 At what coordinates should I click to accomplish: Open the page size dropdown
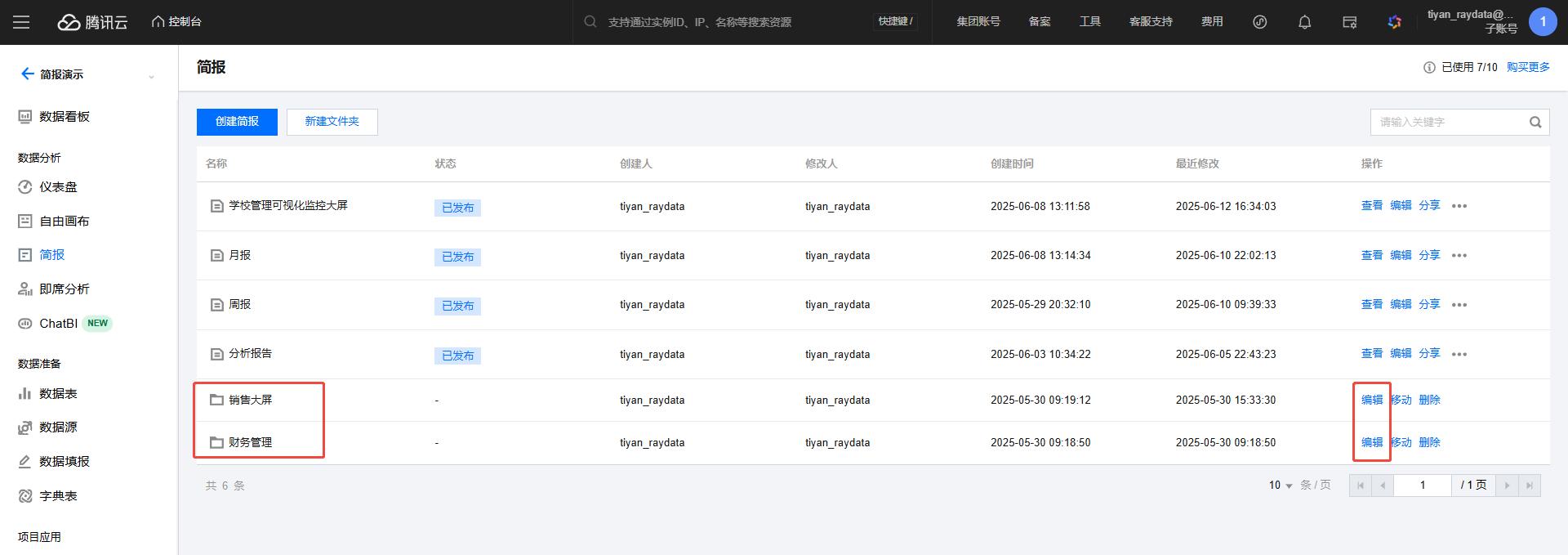(x=1281, y=486)
